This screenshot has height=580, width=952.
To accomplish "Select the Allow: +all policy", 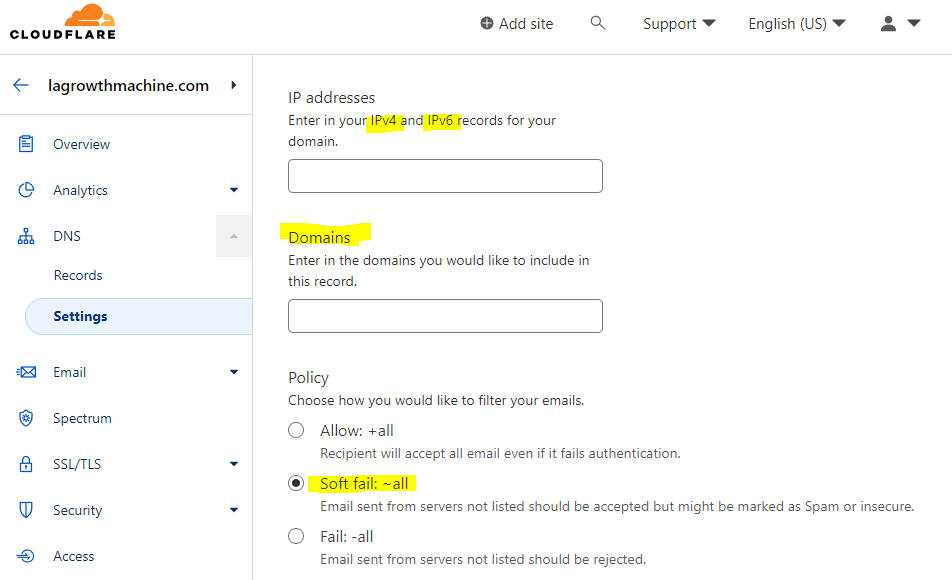I will click(296, 430).
